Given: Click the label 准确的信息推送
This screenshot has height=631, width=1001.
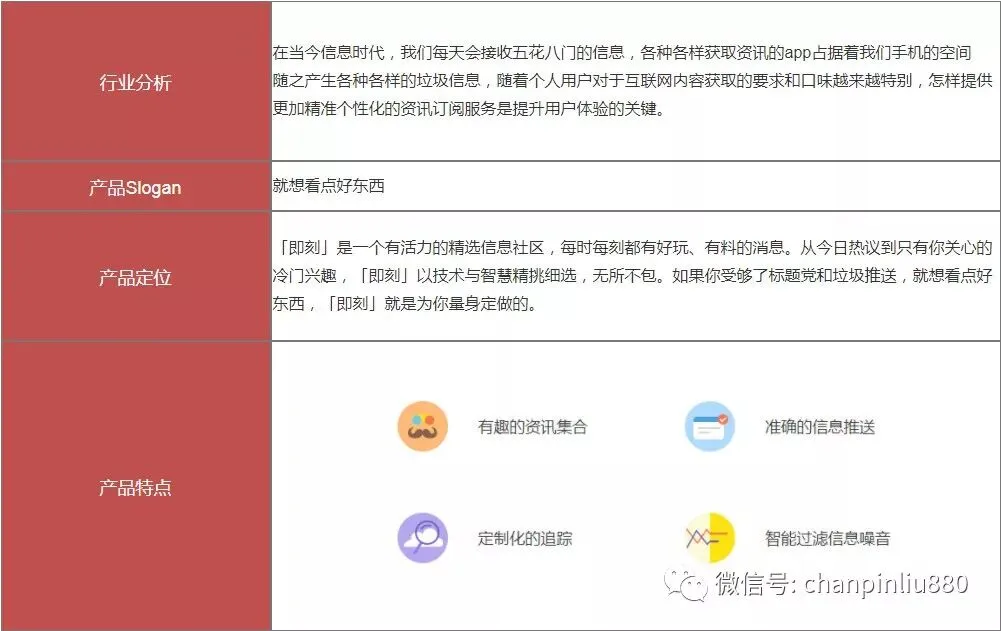Looking at the screenshot, I should point(820,427).
